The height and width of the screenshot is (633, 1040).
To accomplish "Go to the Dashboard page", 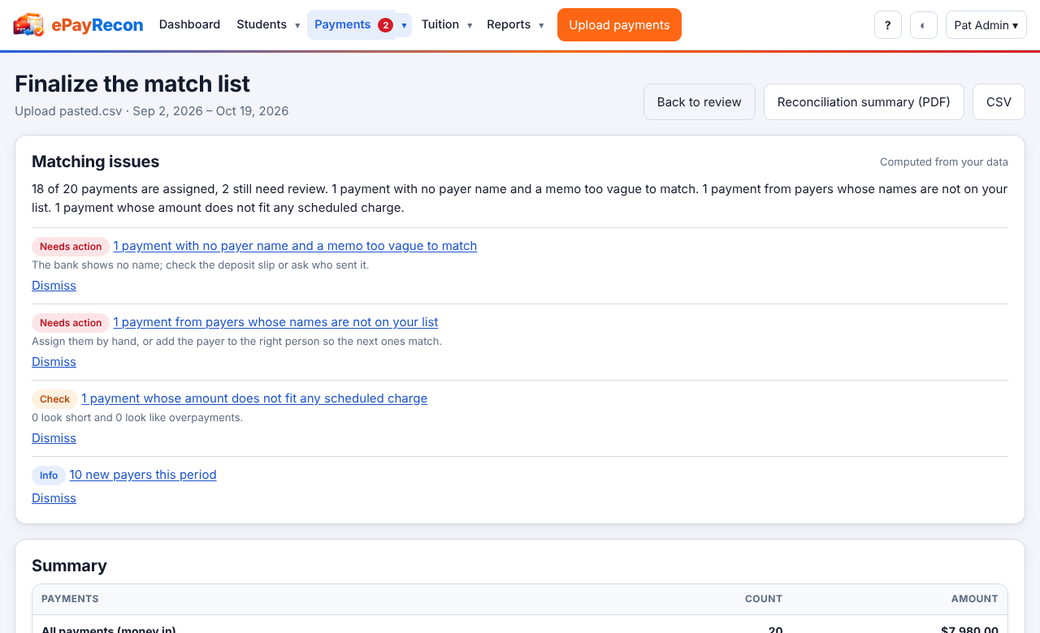I will [190, 25].
